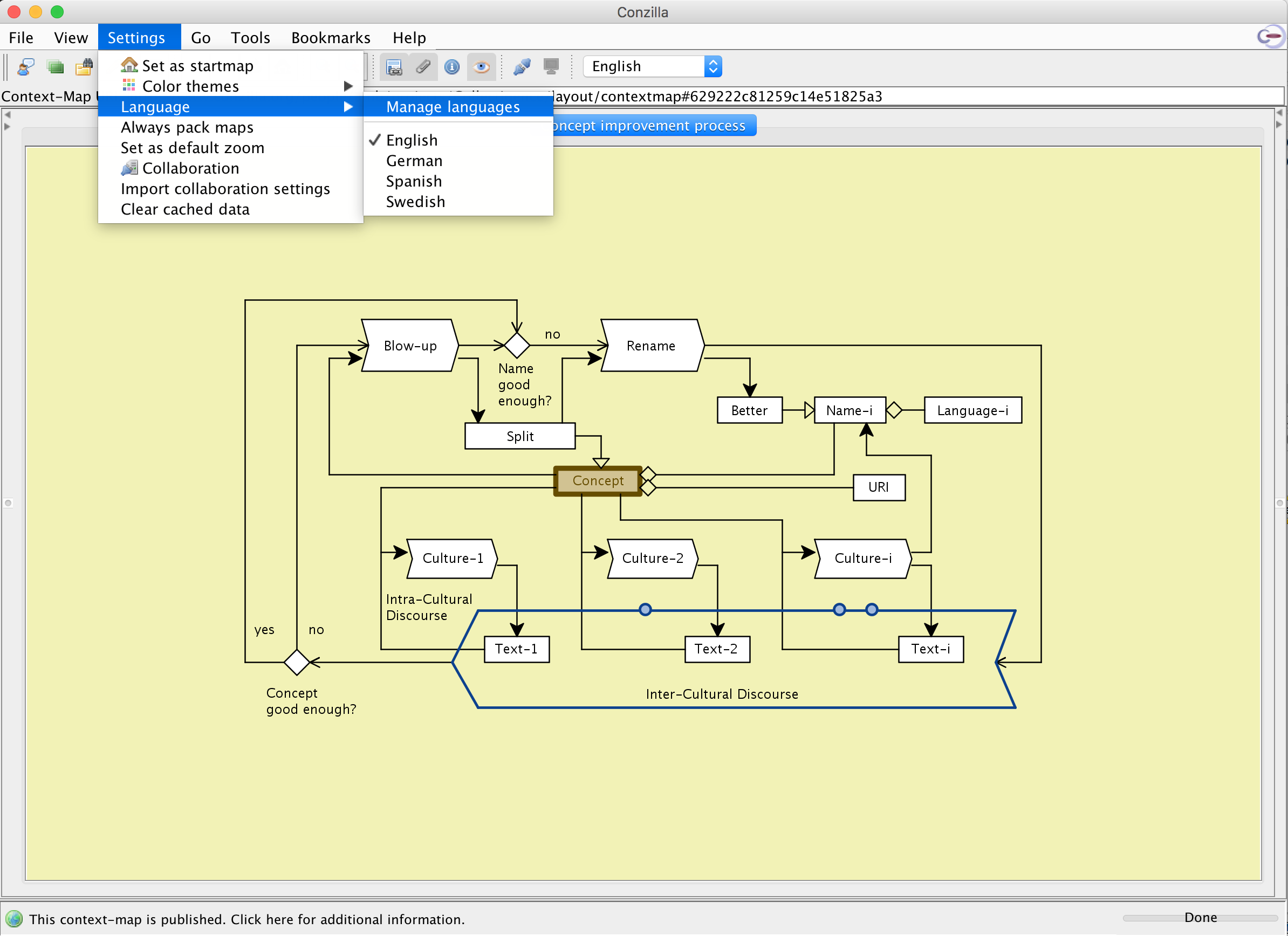Click the green stacked layers icon
This screenshot has width=1288, height=936.
(x=55, y=67)
